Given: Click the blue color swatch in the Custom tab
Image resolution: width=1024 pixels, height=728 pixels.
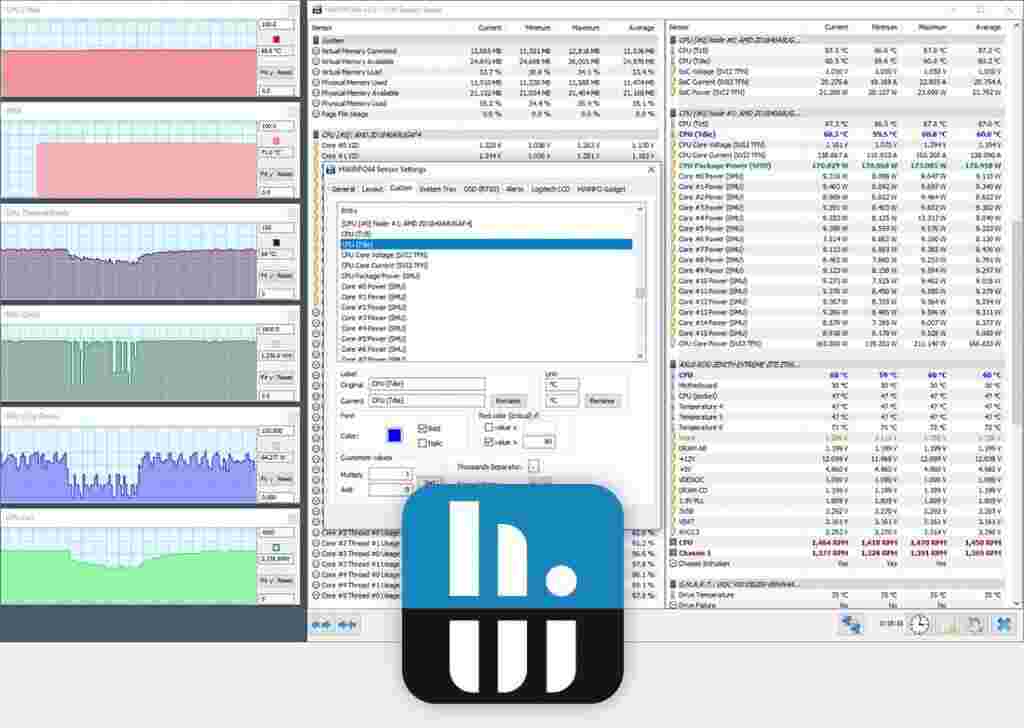Looking at the screenshot, I should (x=394, y=434).
